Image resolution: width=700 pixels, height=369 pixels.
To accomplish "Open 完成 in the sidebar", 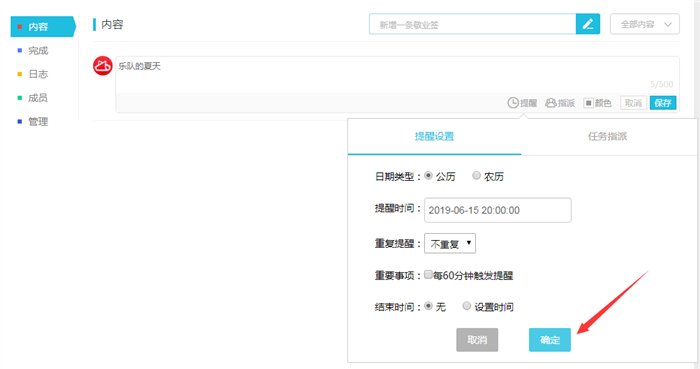I will tap(38, 50).
